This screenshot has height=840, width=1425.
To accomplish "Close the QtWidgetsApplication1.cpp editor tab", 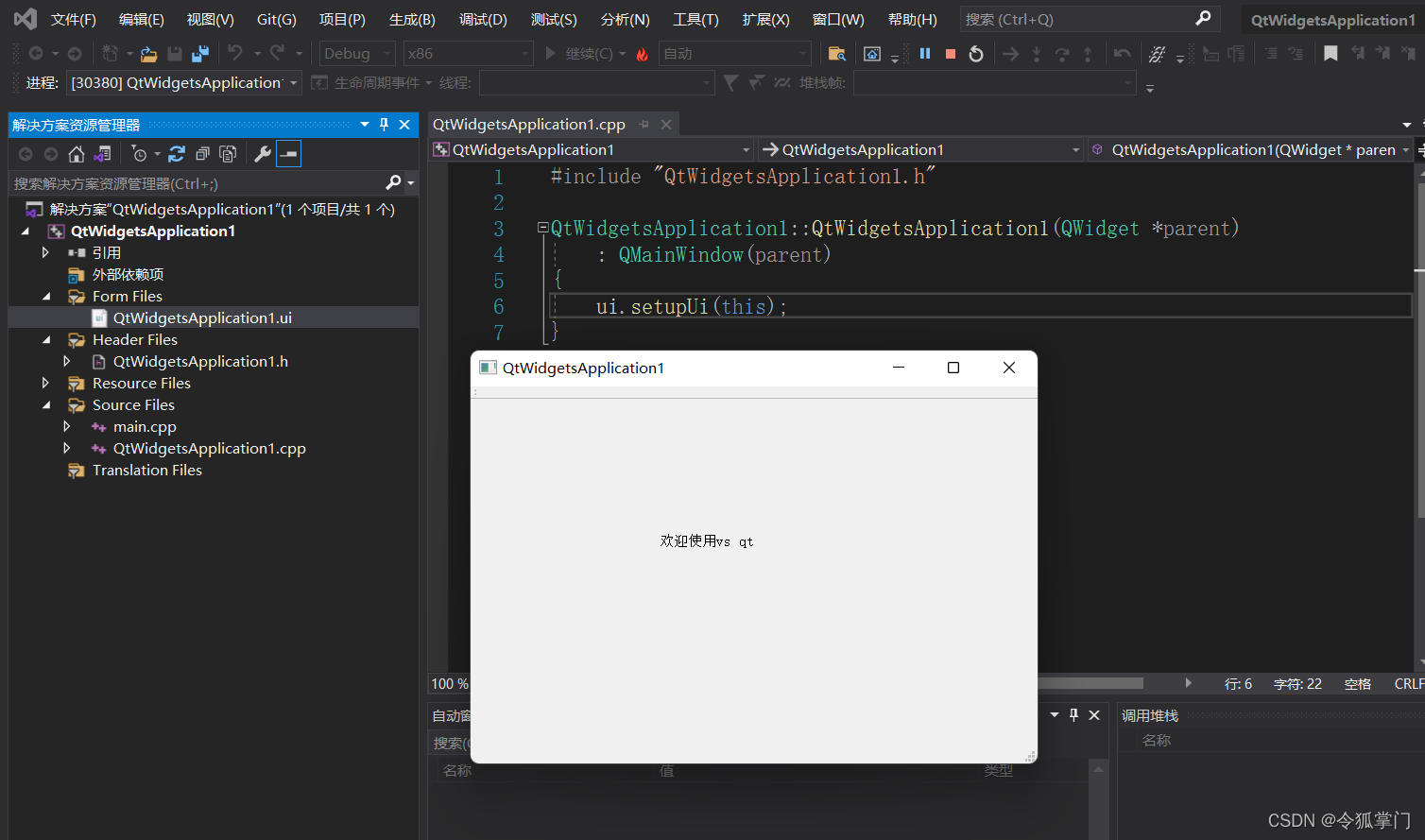I will 666,125.
